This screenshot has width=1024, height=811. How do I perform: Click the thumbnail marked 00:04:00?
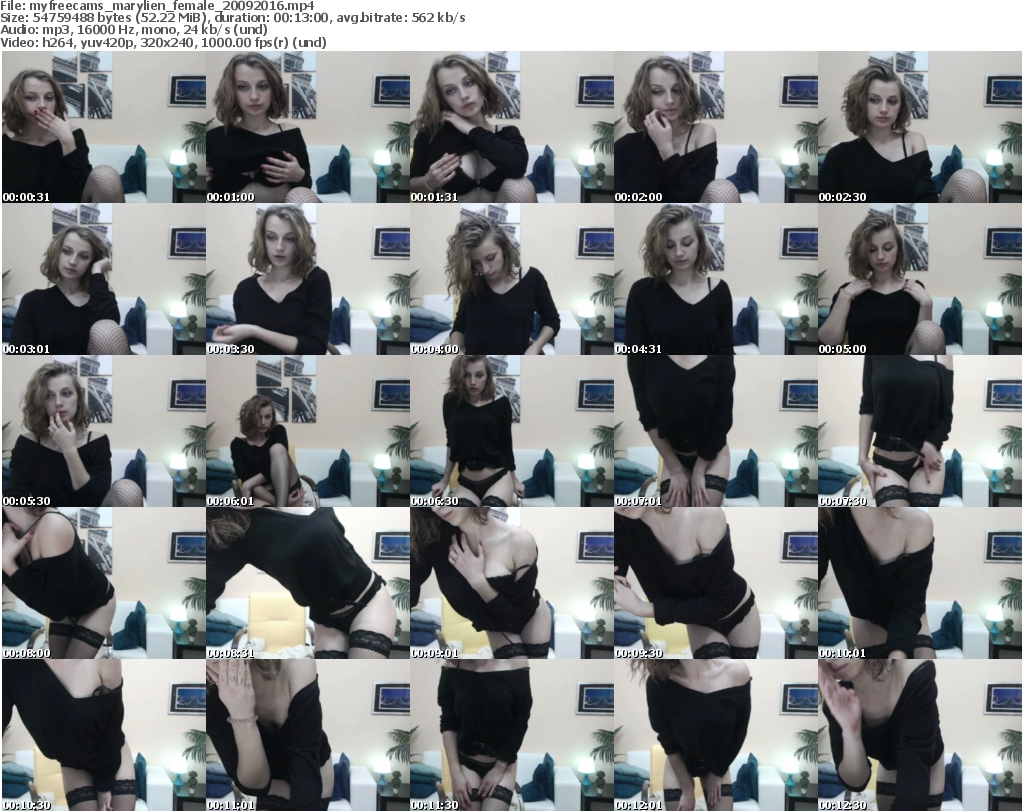(511, 280)
